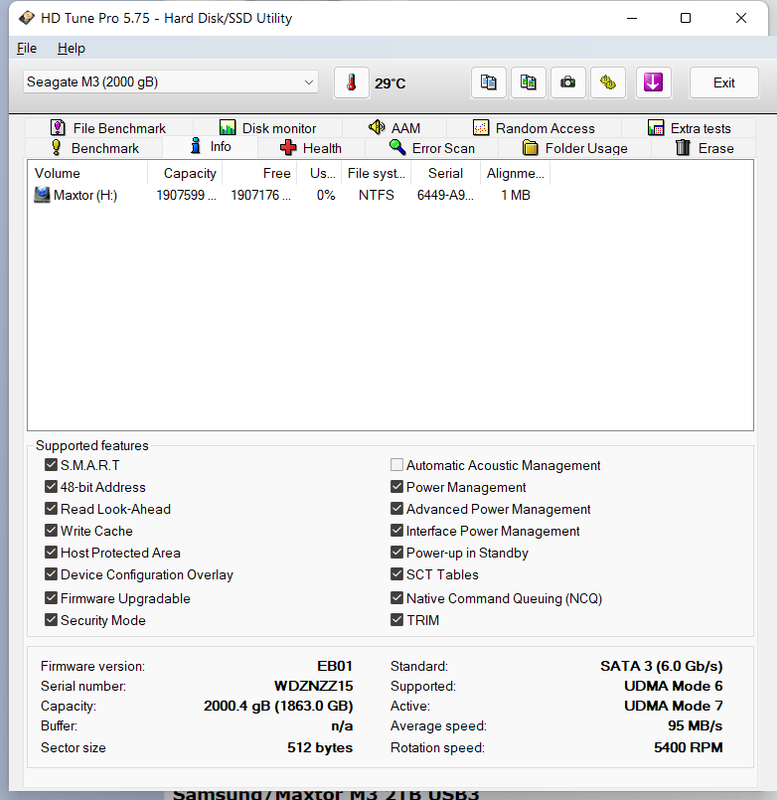
Task: Click the thermometer temperature icon
Action: (351, 83)
